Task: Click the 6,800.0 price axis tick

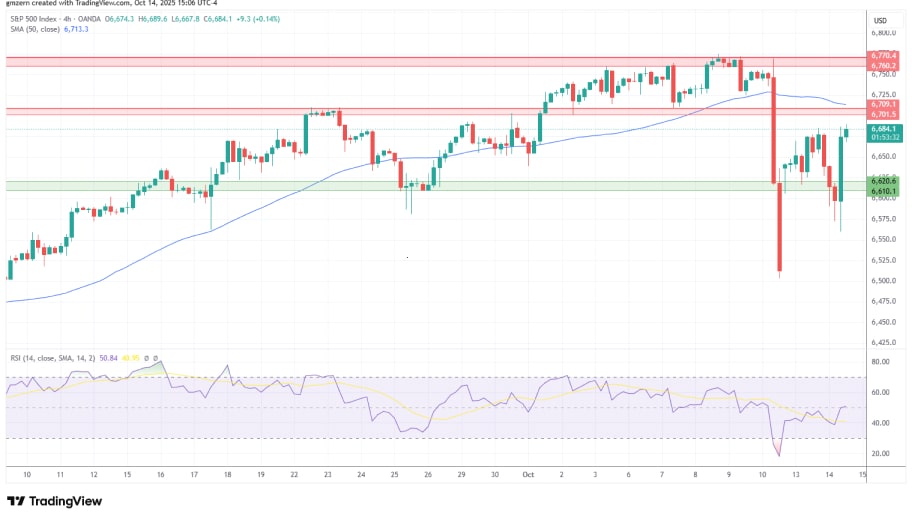Action: pyautogui.click(x=883, y=33)
